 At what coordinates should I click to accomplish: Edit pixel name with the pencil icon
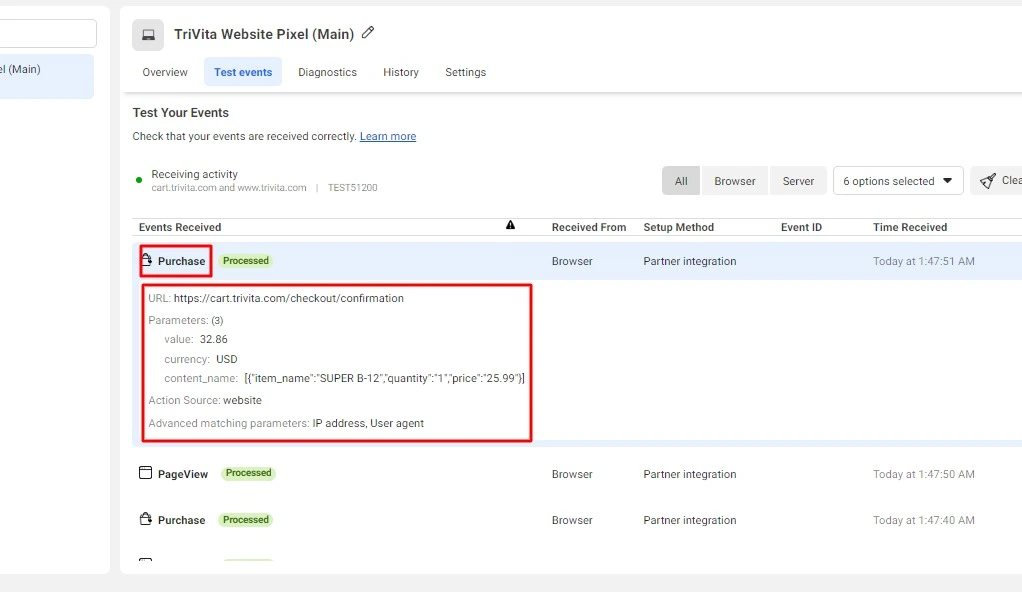[x=368, y=32]
